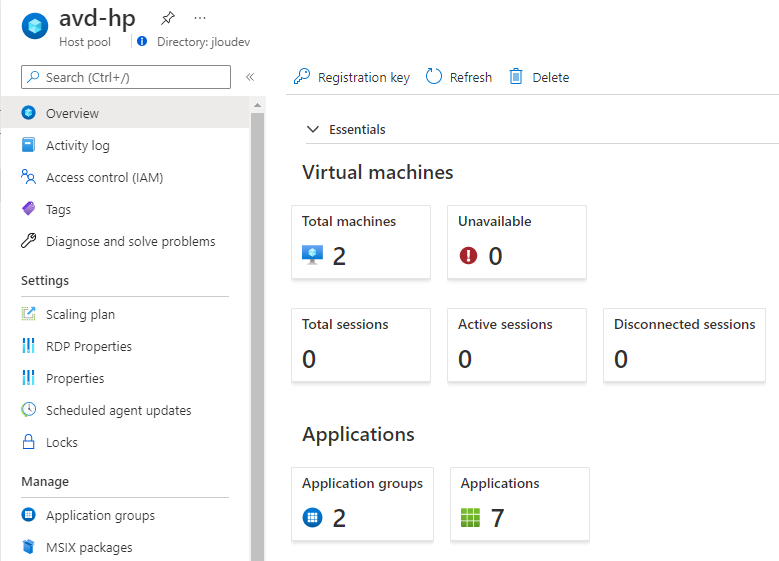
Task: Open RDP Properties settings page
Action: tap(125, 346)
